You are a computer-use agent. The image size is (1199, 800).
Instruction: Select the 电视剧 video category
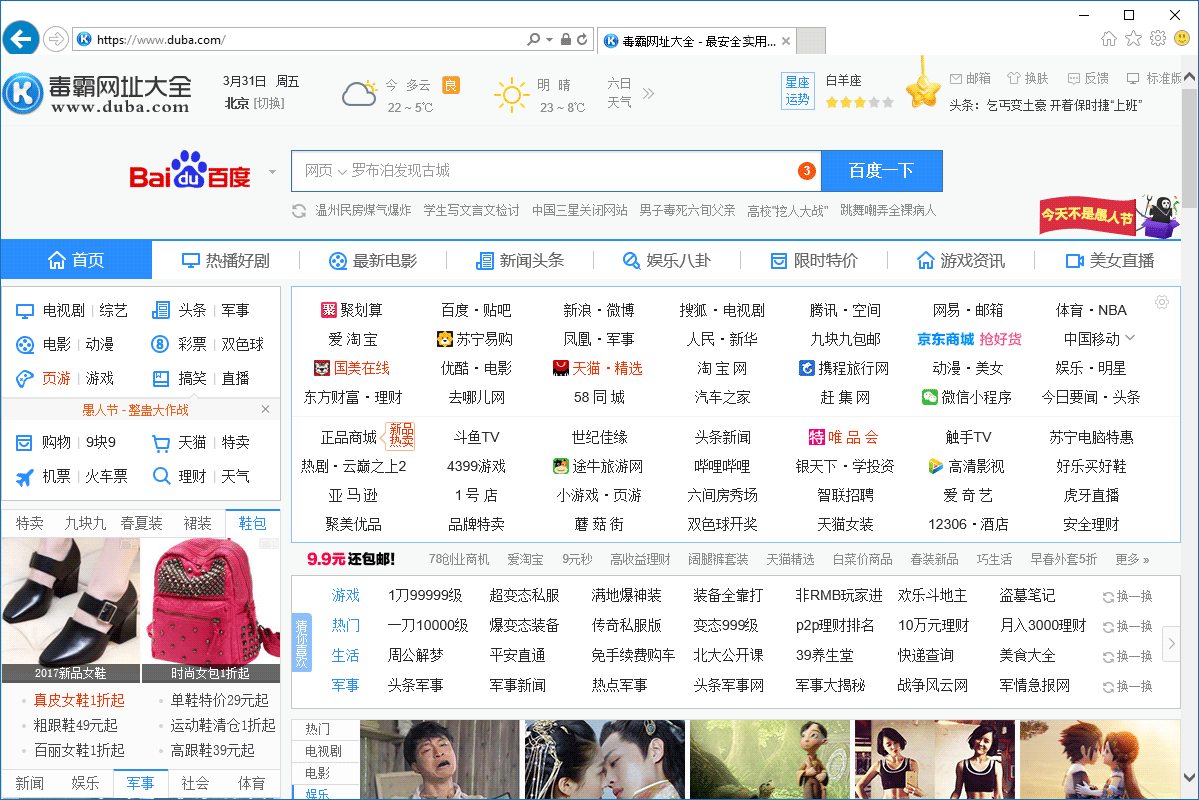coord(323,751)
